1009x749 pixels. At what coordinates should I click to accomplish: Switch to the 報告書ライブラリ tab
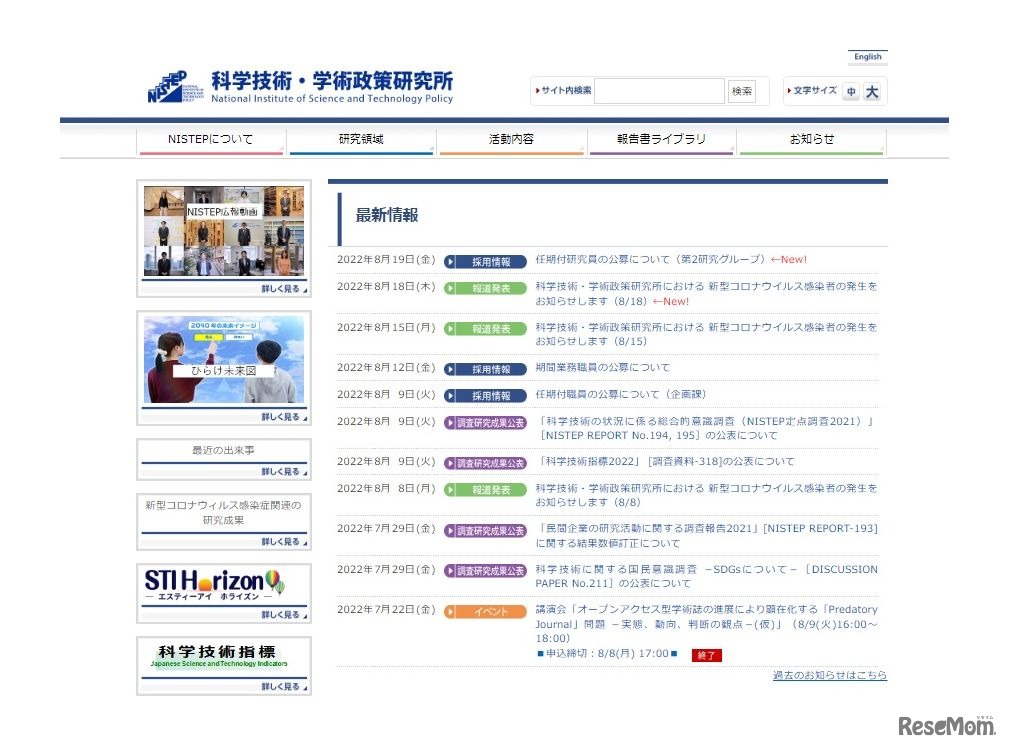click(x=661, y=141)
